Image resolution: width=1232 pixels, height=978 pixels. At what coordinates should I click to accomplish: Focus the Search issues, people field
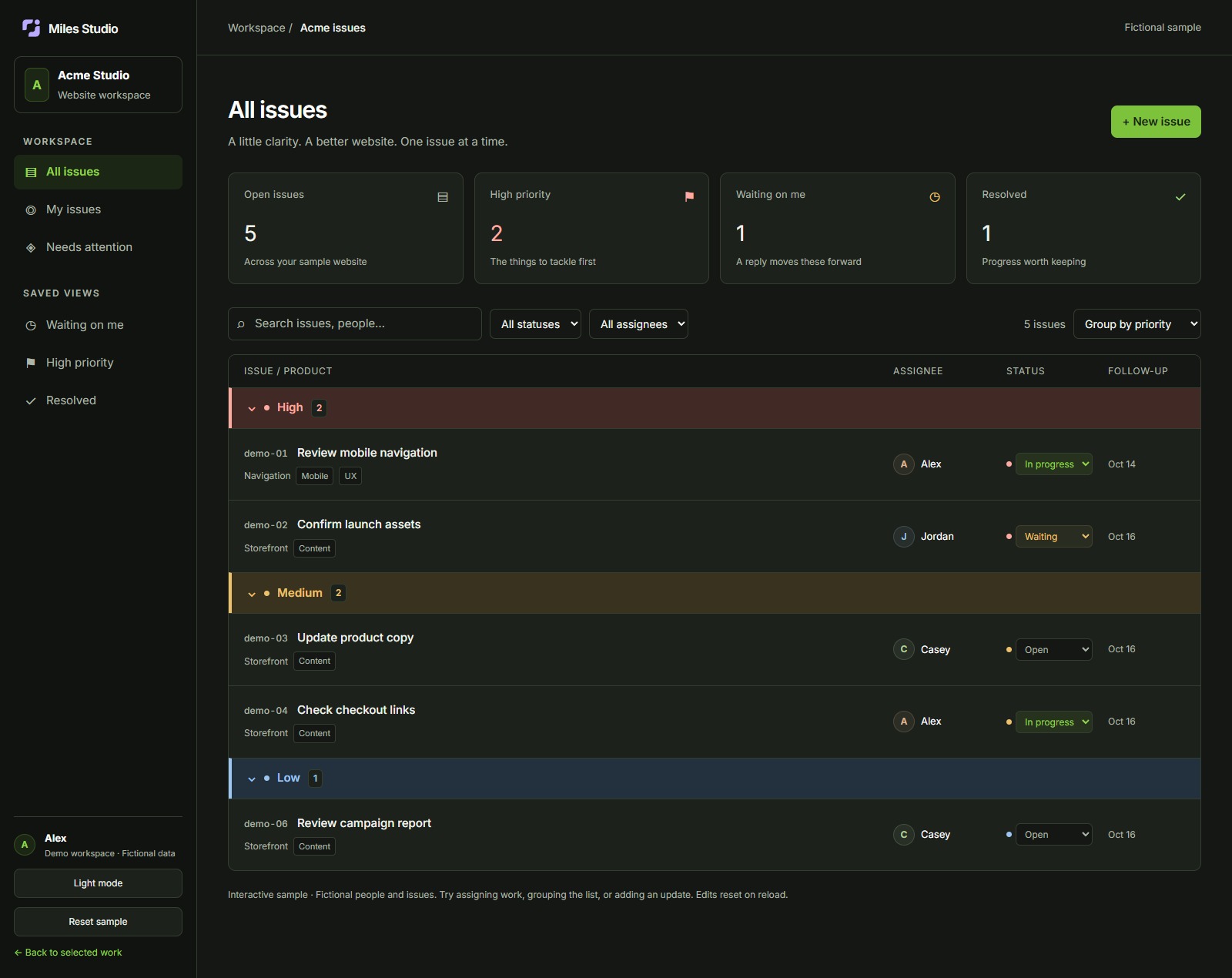(x=355, y=323)
